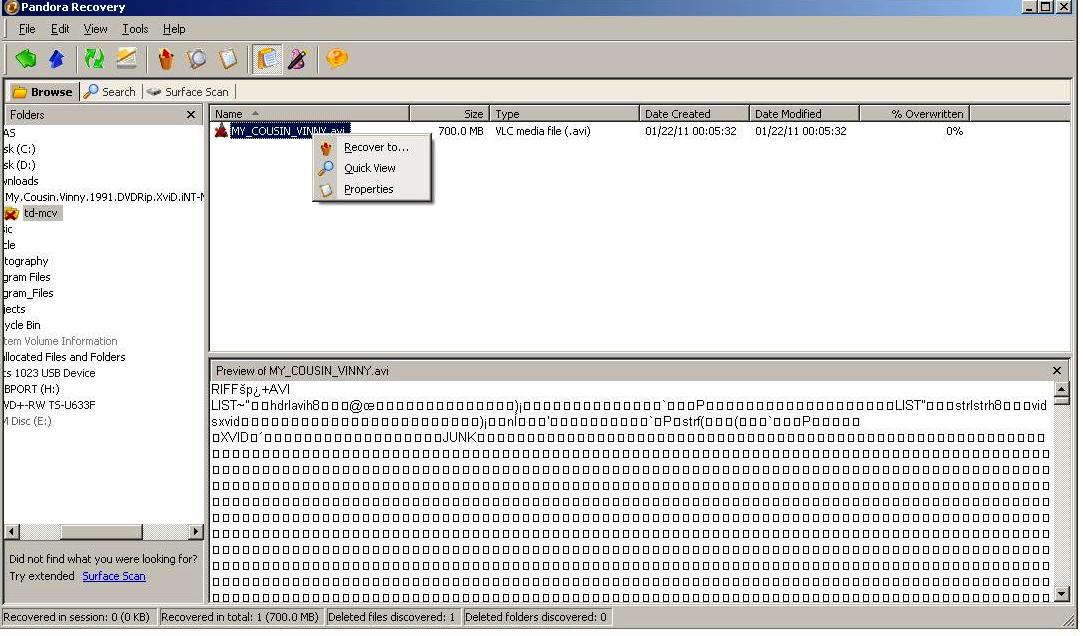This screenshot has height=636, width=1083.
Task: Click the Recovered in total status entry
Action: 240,617
